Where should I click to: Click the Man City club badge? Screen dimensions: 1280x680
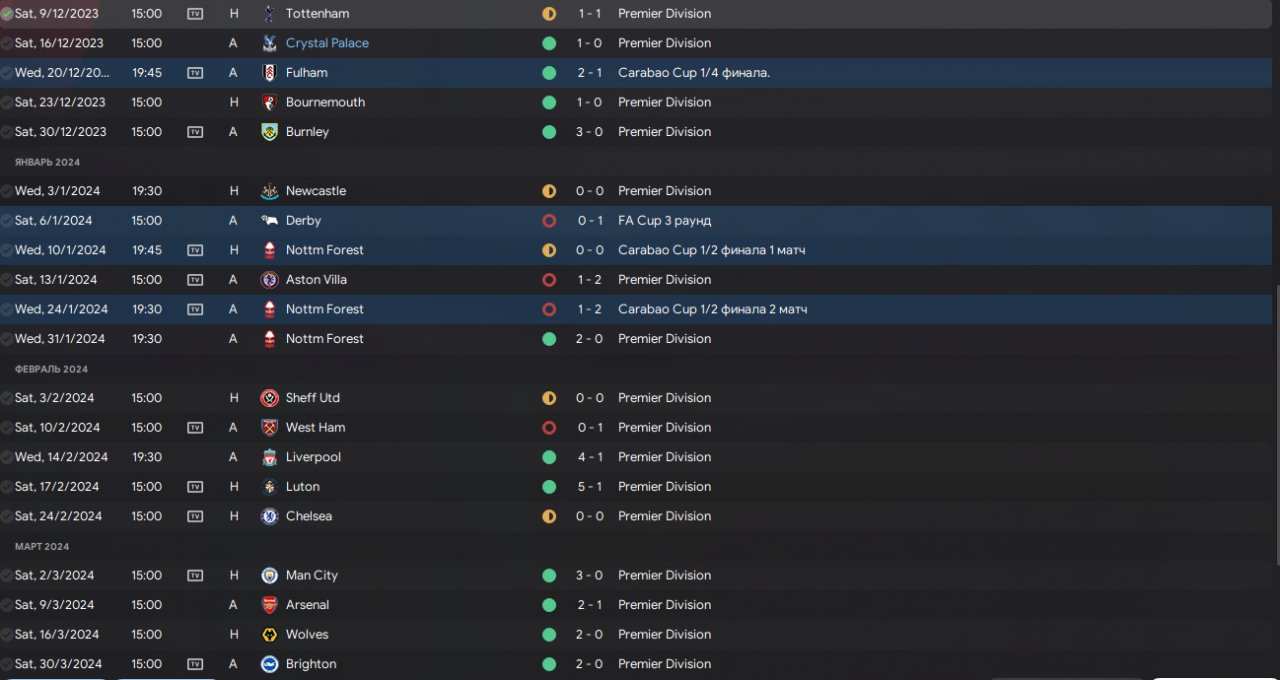[269, 576]
